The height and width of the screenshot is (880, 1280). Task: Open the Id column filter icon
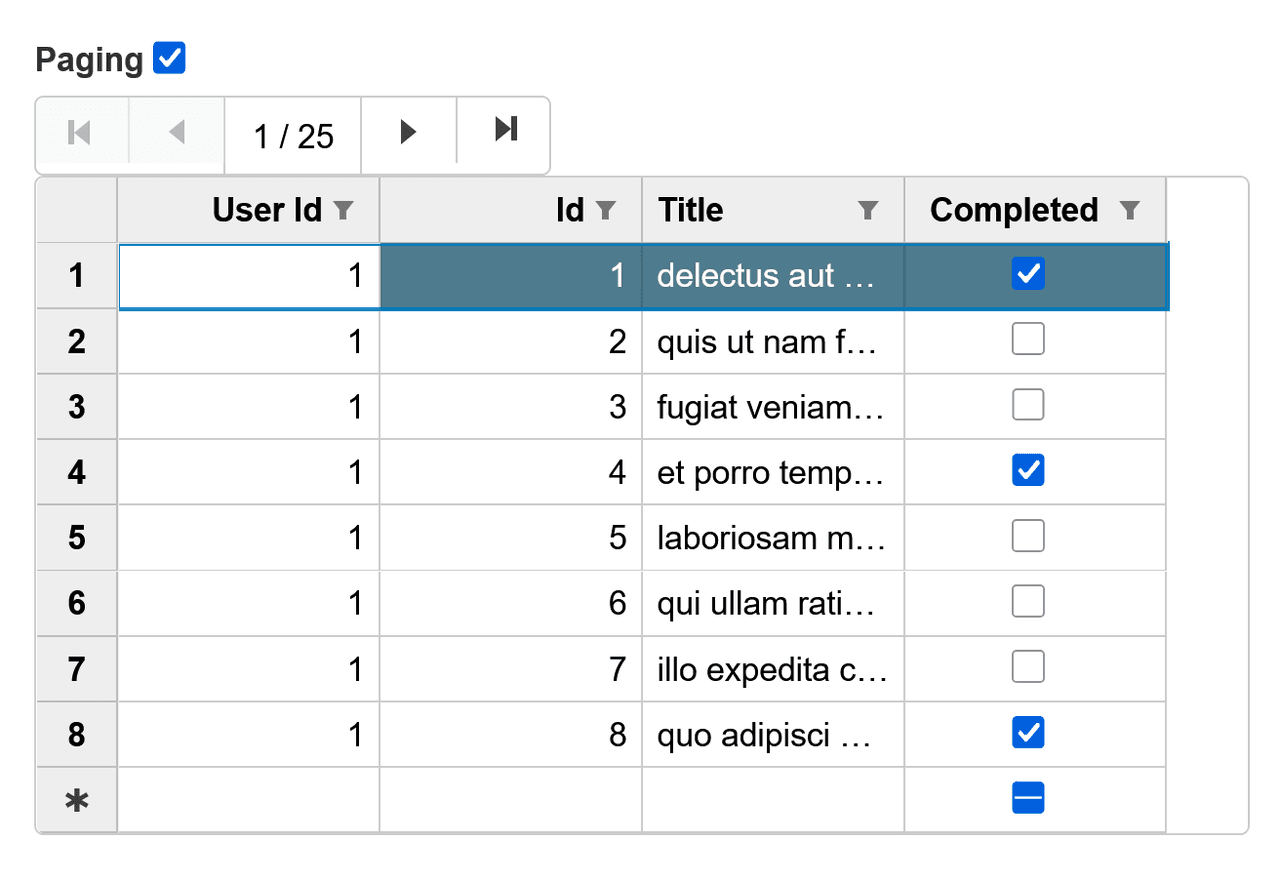(x=605, y=210)
